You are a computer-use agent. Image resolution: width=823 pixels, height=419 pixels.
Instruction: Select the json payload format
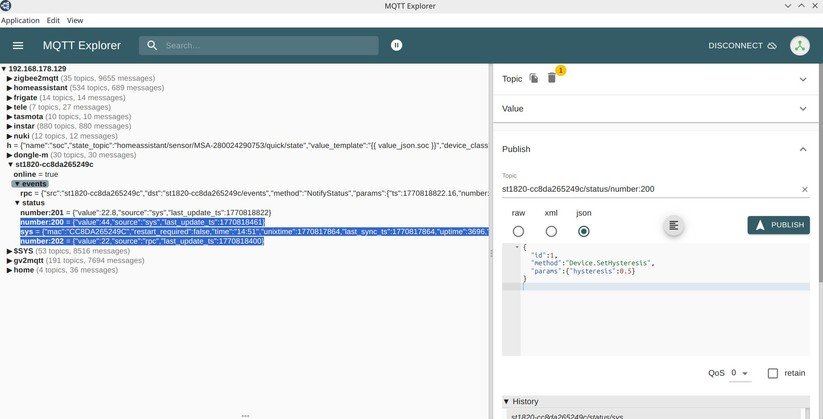coord(584,231)
